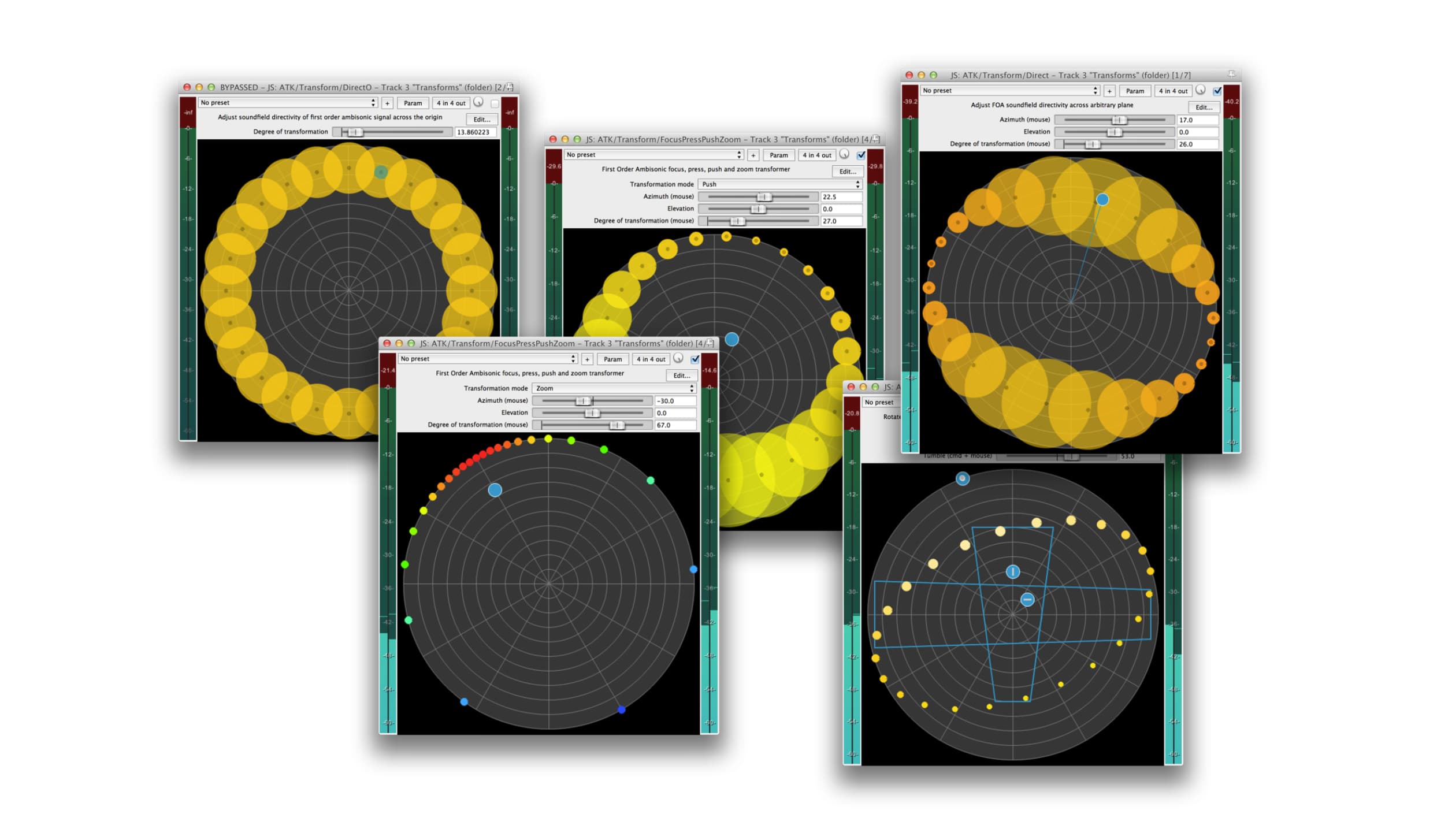This screenshot has width=1452, height=840.
Task: Click Degree of transformation slider in DirectO
Action: pos(392,132)
